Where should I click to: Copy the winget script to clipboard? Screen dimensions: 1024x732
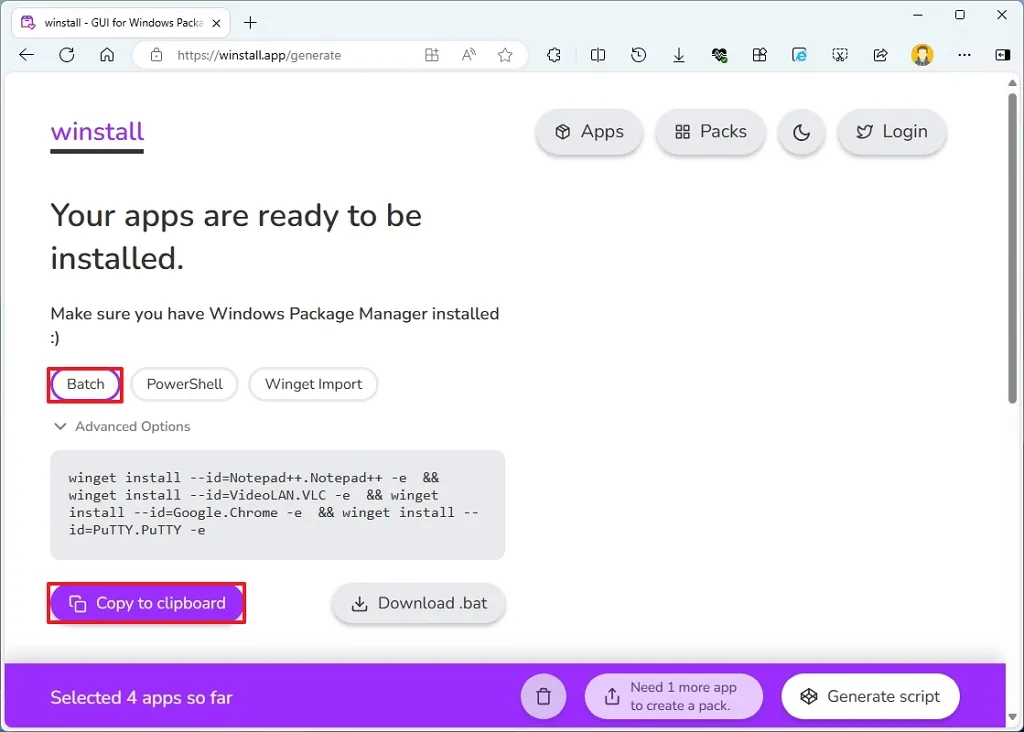coord(146,603)
